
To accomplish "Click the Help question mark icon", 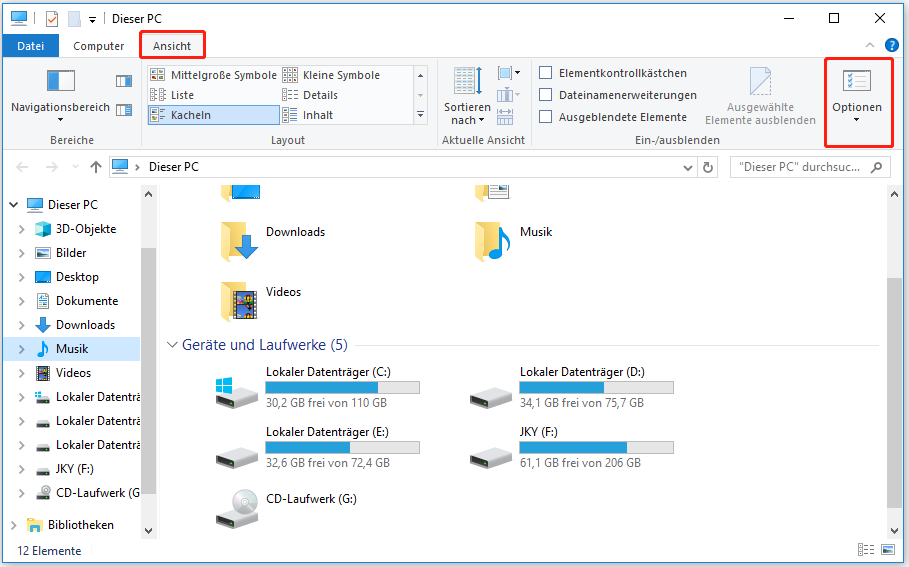I will (x=891, y=46).
